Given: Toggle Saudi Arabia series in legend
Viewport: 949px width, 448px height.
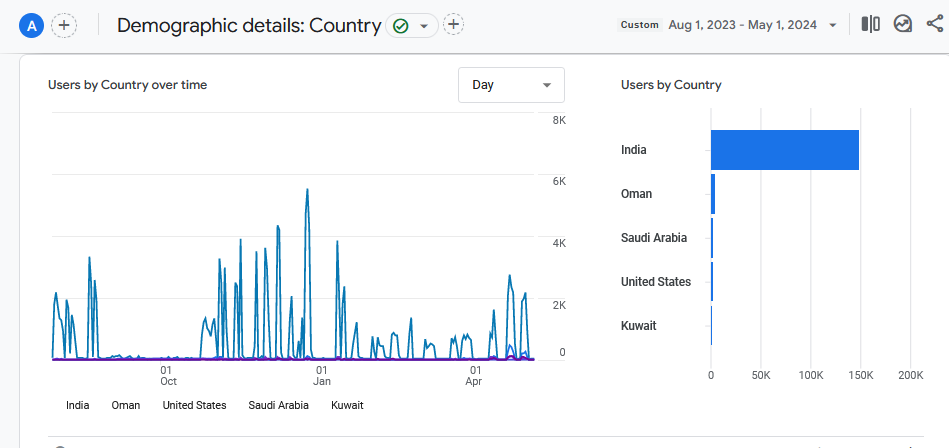Looking at the screenshot, I should (278, 405).
